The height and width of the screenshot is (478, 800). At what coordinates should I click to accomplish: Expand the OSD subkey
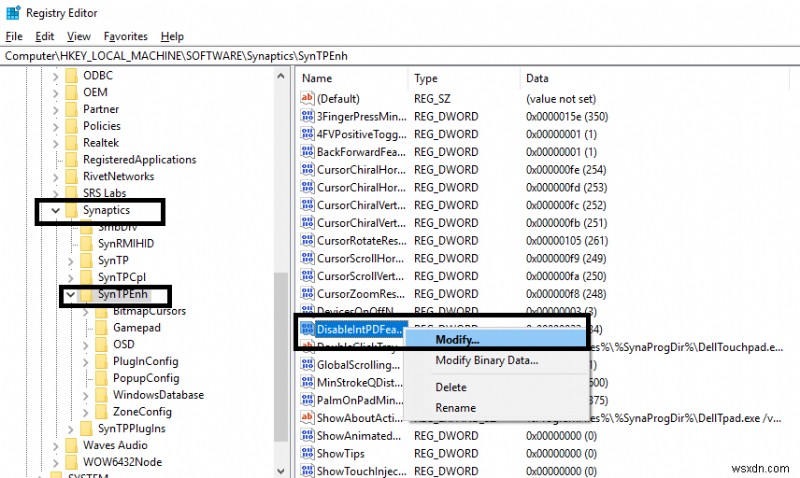(x=85, y=345)
